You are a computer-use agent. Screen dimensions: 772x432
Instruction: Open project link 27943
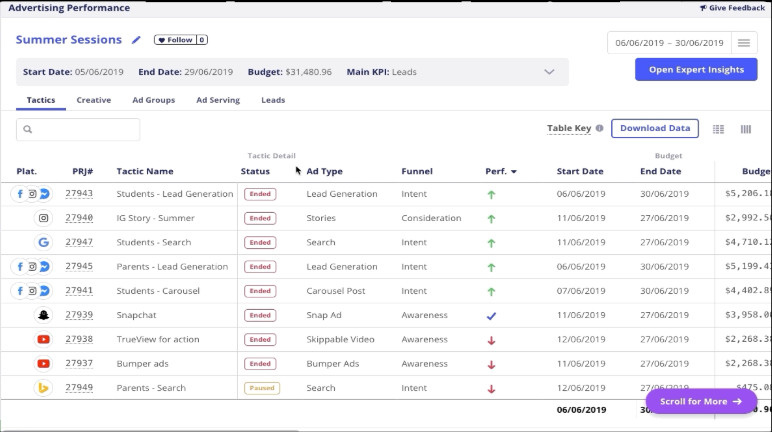coord(79,194)
